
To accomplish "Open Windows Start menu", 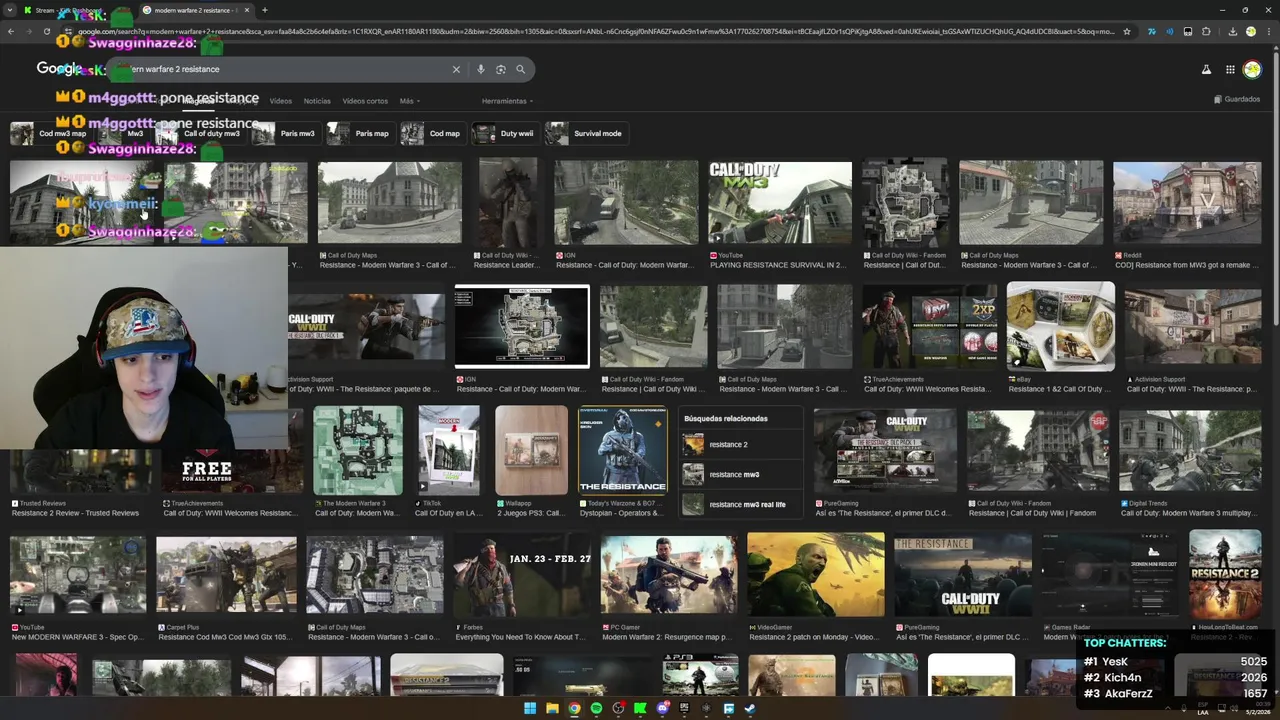I will coord(530,709).
